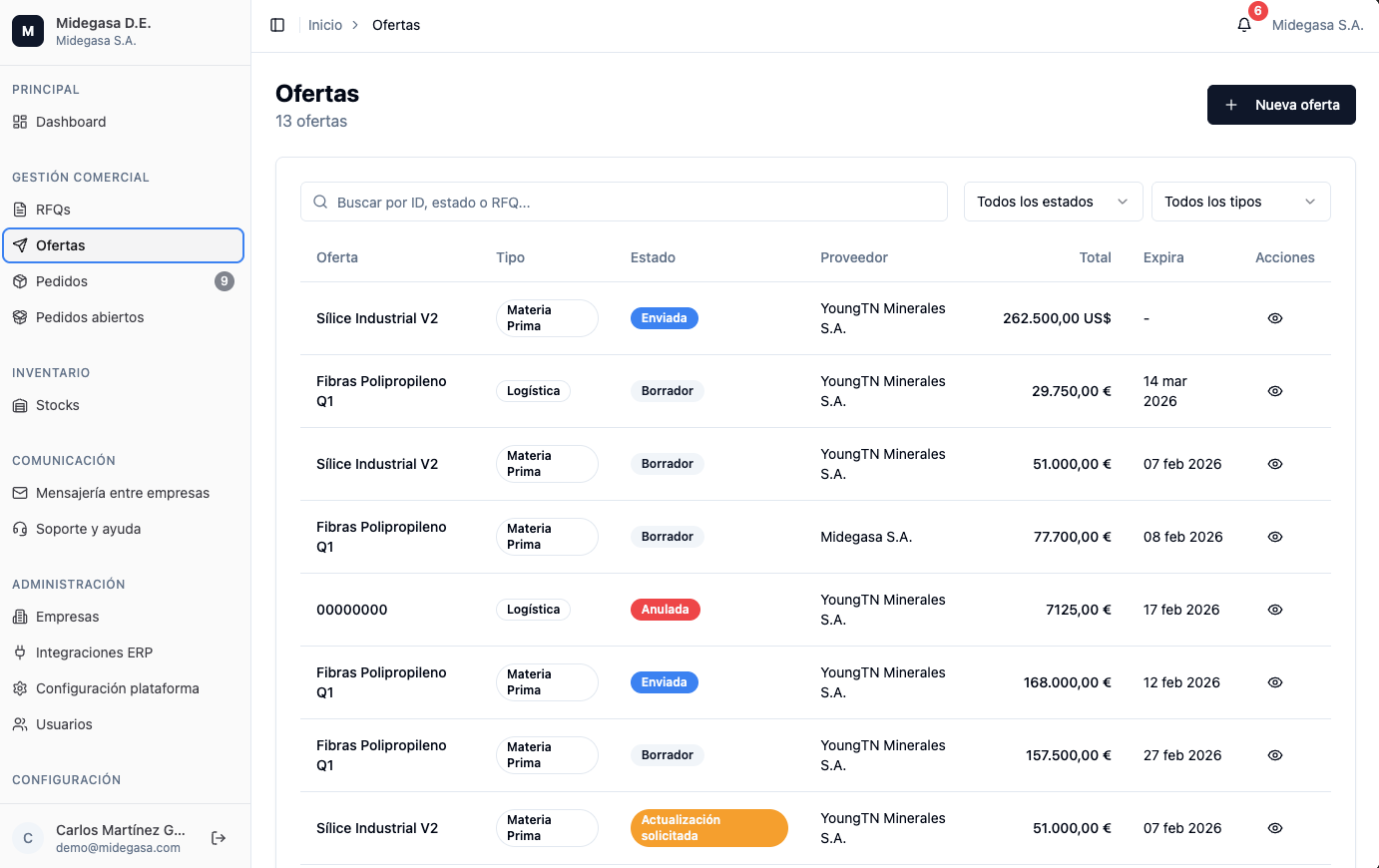Screen dimensions: 1379x868
Task: Open the notifications bell
Action: [x=1244, y=25]
